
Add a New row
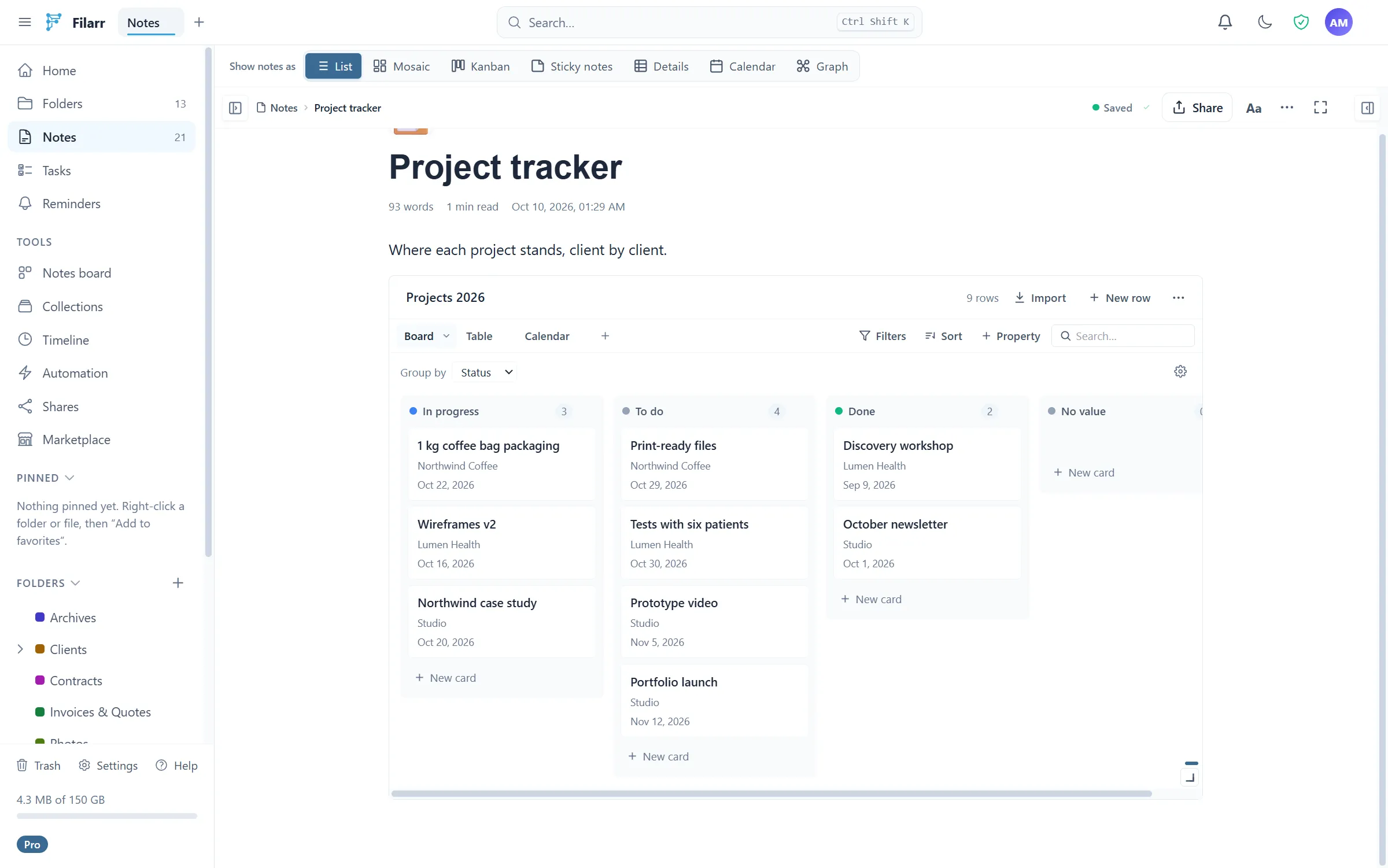(1120, 298)
